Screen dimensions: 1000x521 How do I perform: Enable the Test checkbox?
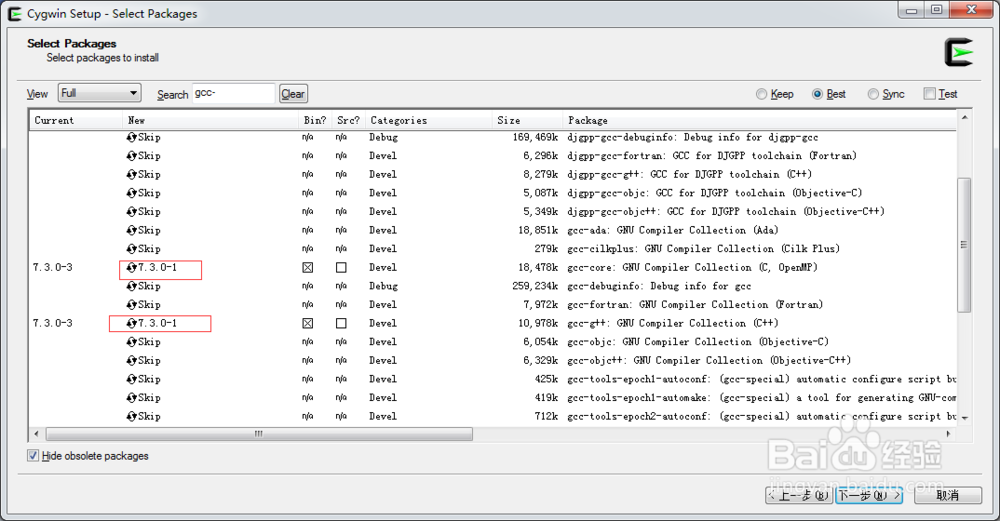[x=930, y=94]
